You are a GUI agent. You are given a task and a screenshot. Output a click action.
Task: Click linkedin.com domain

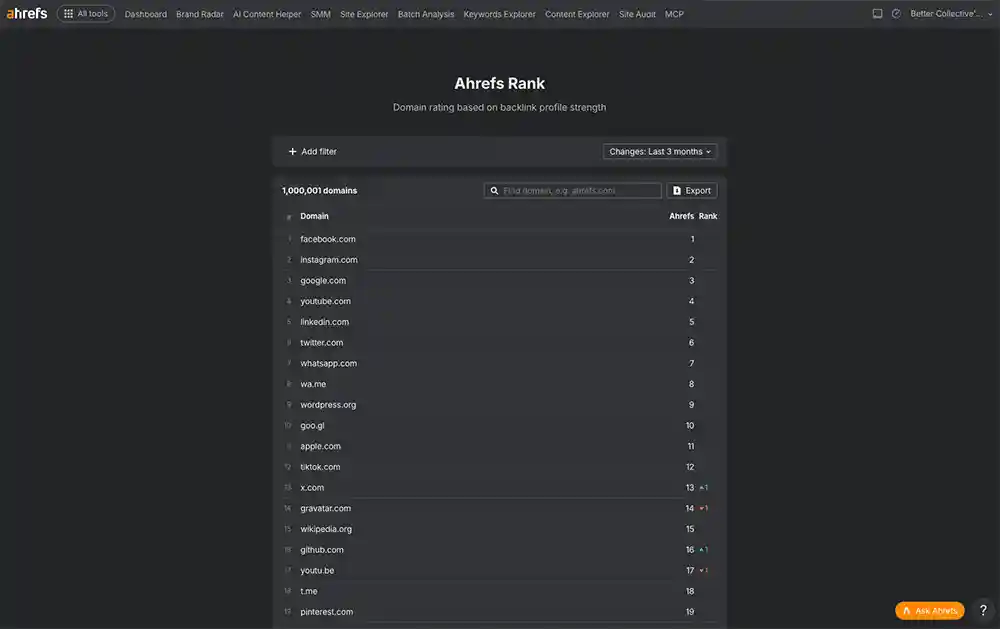click(x=325, y=322)
